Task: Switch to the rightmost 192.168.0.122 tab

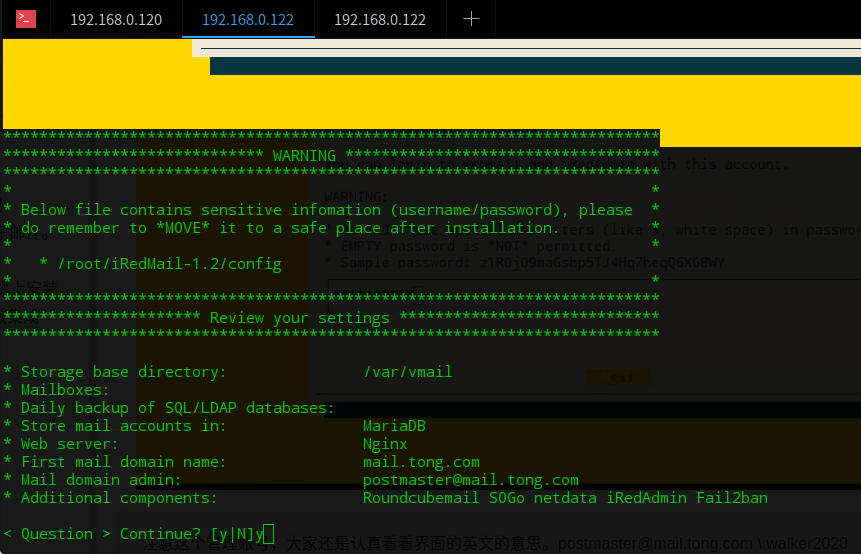Action: (380, 20)
